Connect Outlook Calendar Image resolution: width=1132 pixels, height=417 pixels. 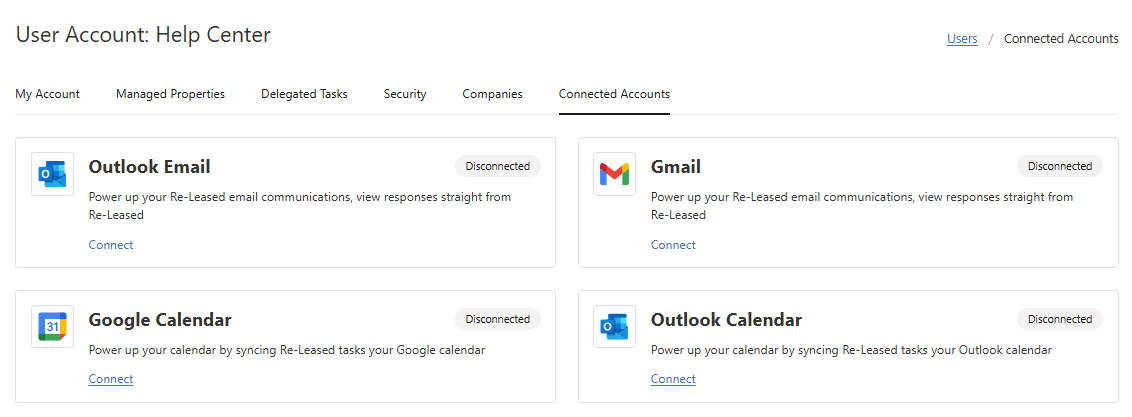[x=672, y=379]
